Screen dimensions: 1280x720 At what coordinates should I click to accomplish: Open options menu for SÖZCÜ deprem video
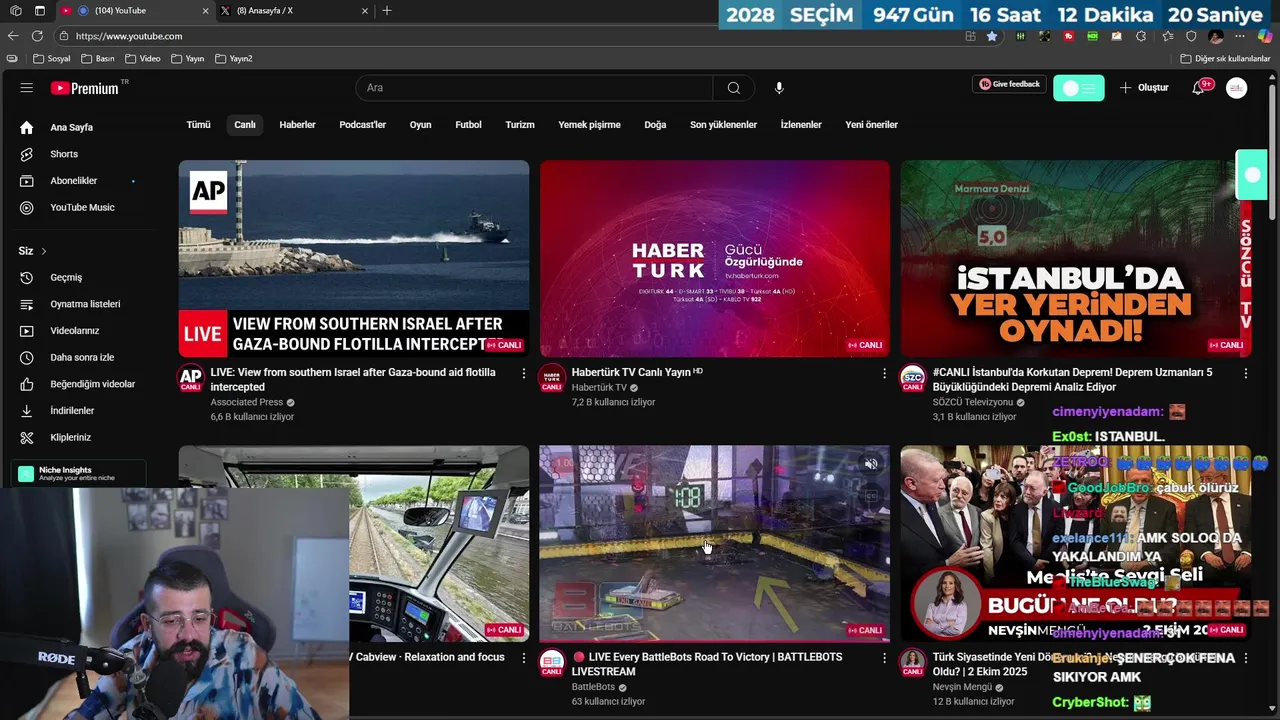1245,373
